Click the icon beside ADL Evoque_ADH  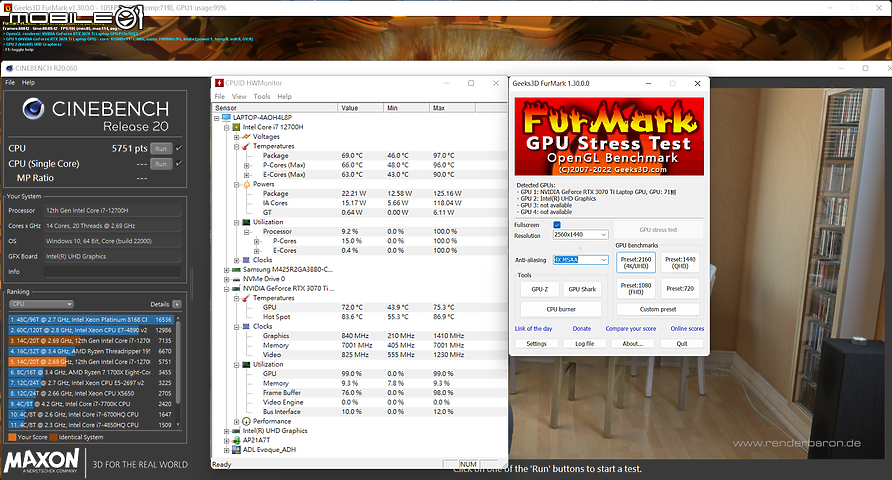[x=237, y=450]
